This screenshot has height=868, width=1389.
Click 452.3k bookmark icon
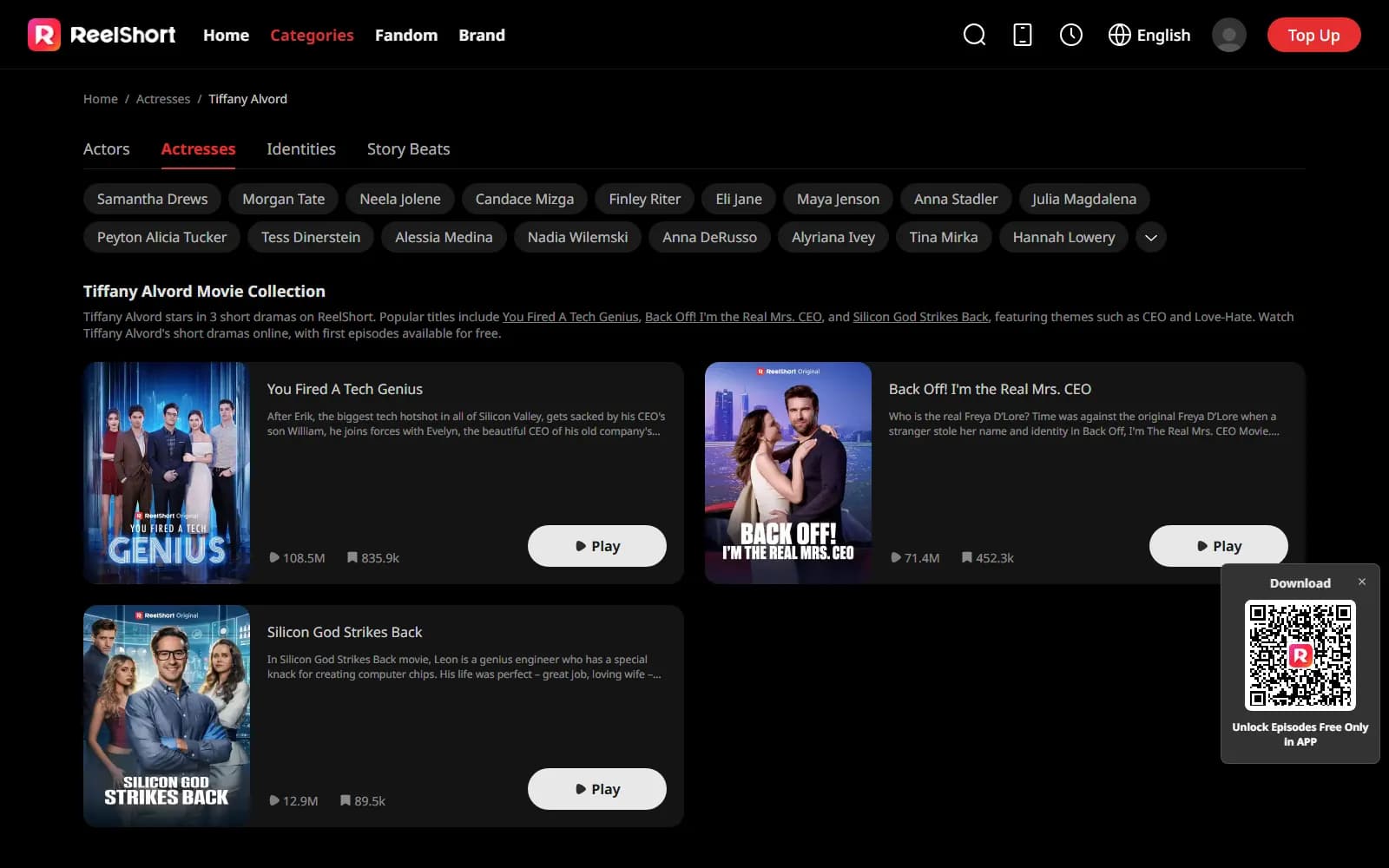[x=967, y=557]
